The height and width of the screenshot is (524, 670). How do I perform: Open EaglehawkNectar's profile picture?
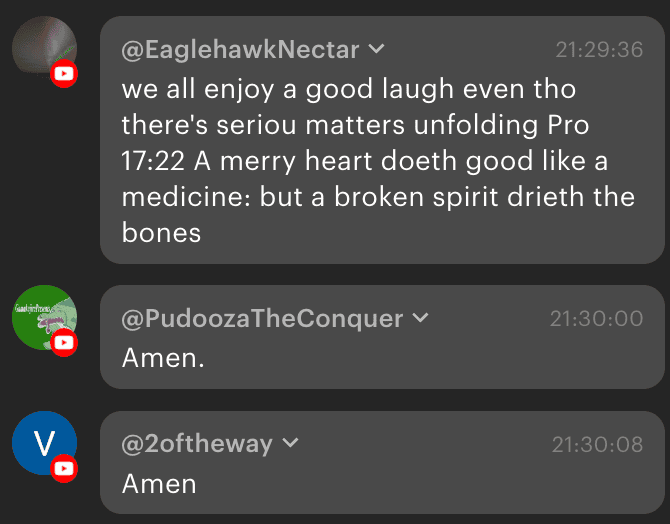click(x=41, y=46)
